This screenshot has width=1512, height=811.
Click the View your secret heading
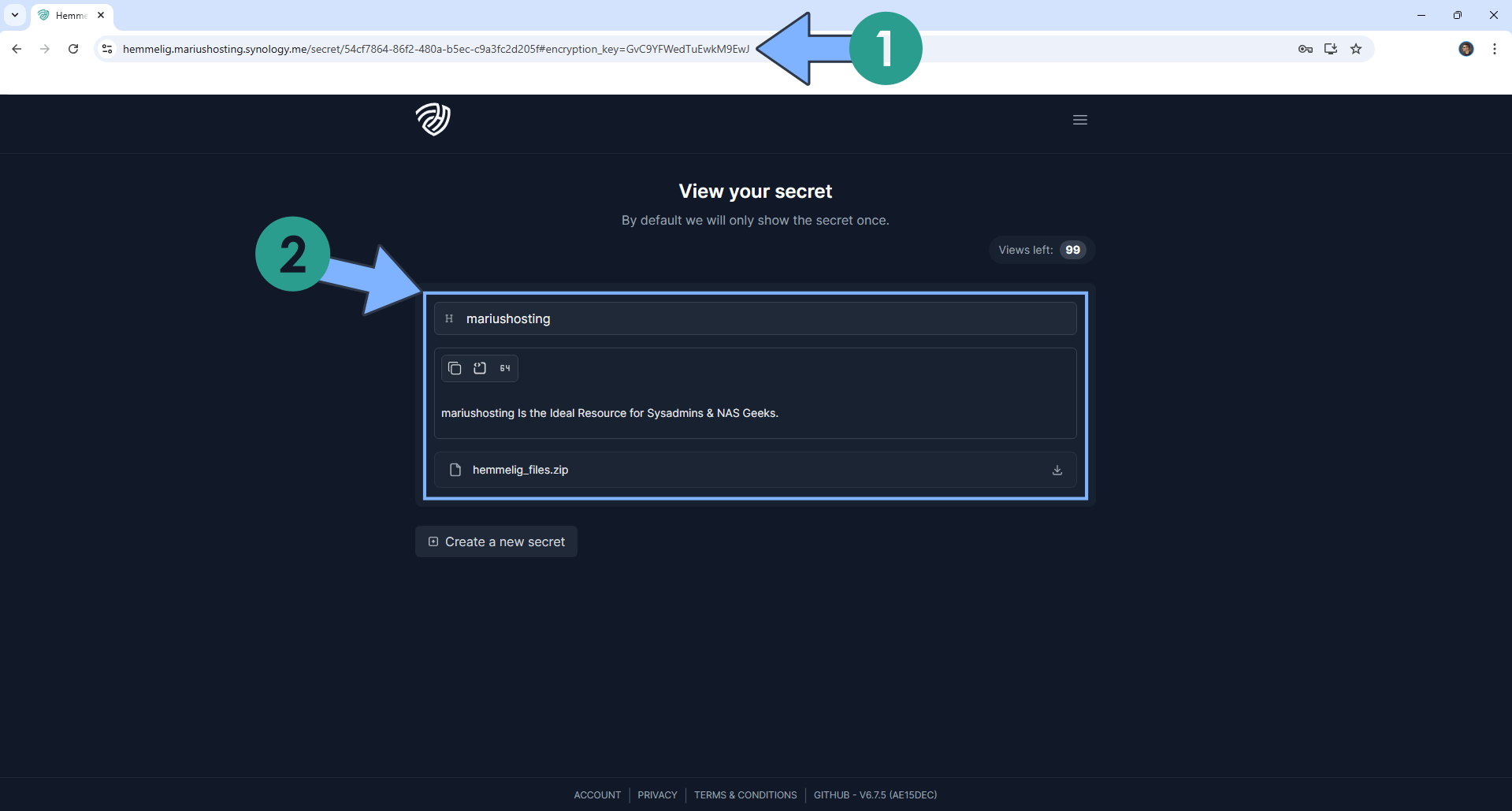(x=755, y=192)
